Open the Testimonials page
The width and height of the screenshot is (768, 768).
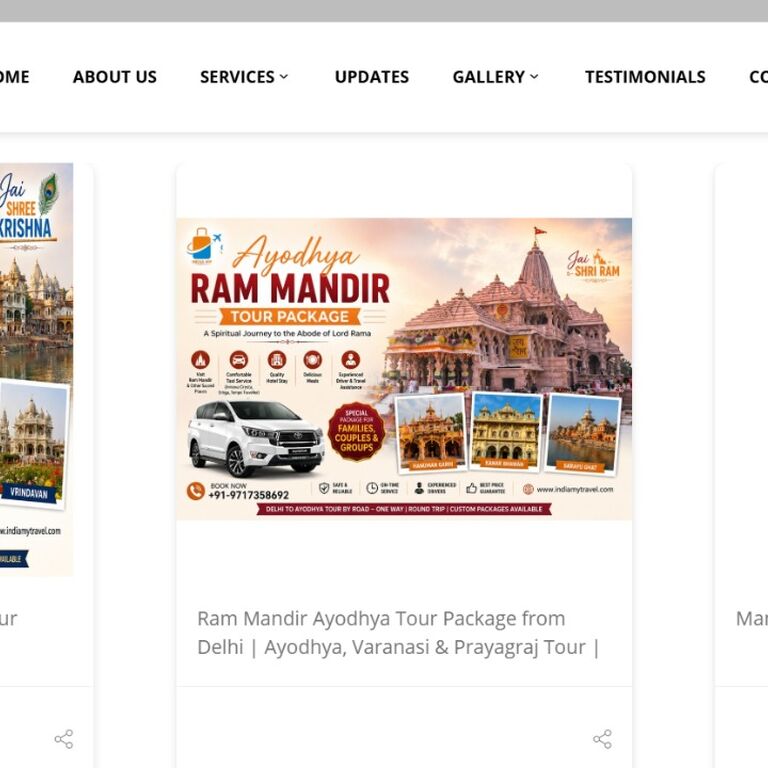tap(645, 77)
